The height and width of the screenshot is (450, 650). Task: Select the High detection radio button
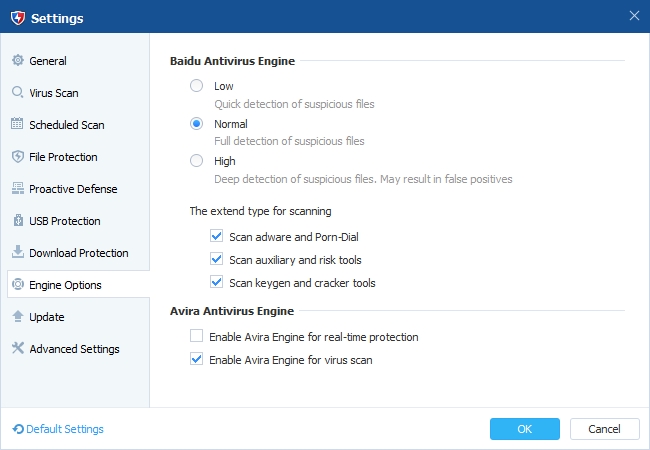197,161
